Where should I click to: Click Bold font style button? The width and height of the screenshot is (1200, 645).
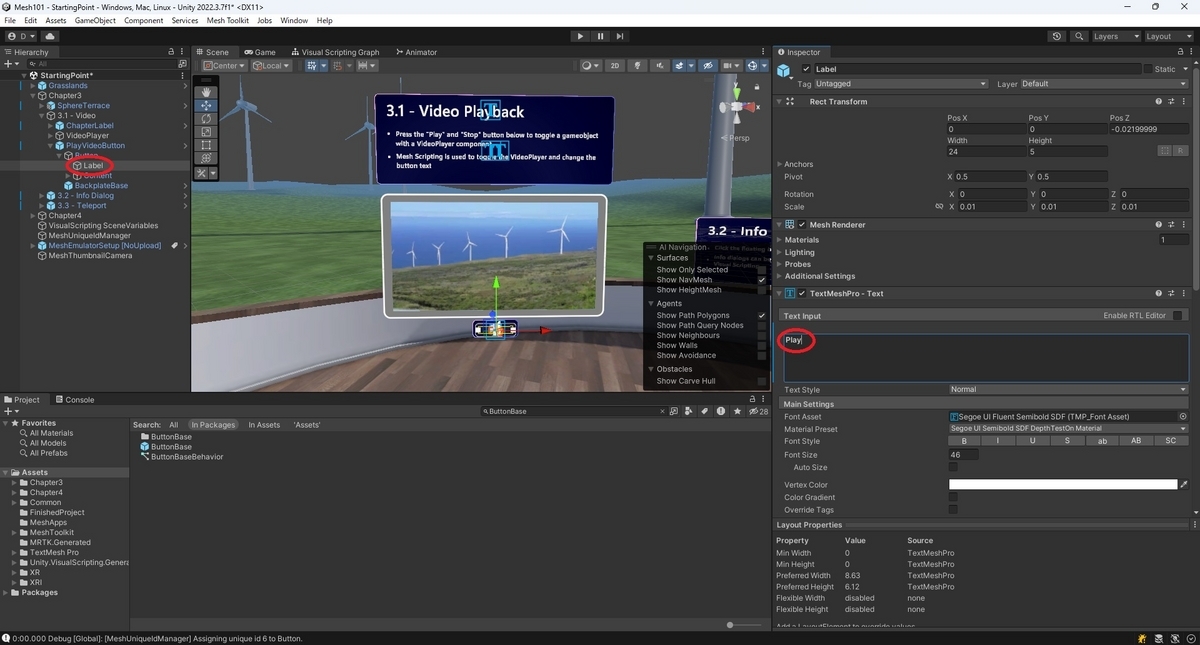[963, 441]
